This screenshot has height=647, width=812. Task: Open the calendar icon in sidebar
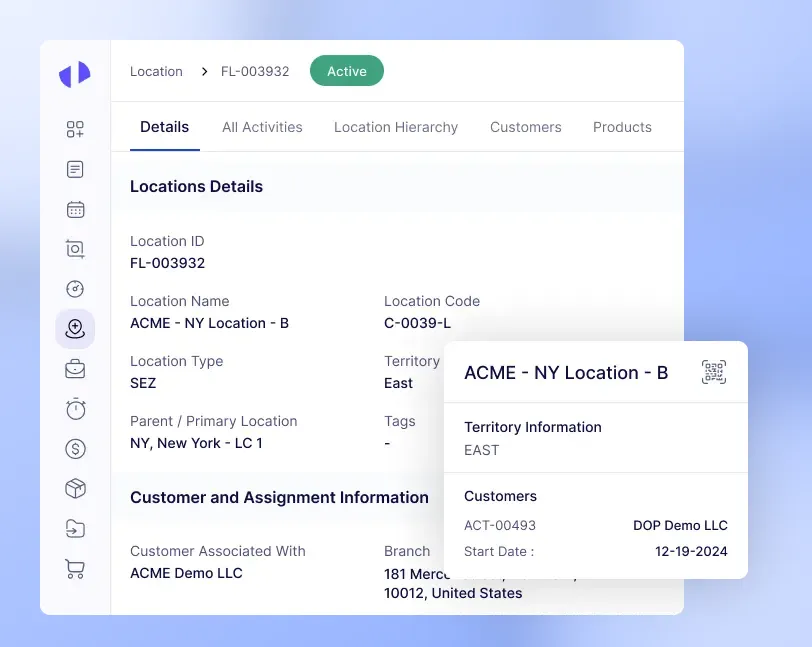pos(75,209)
